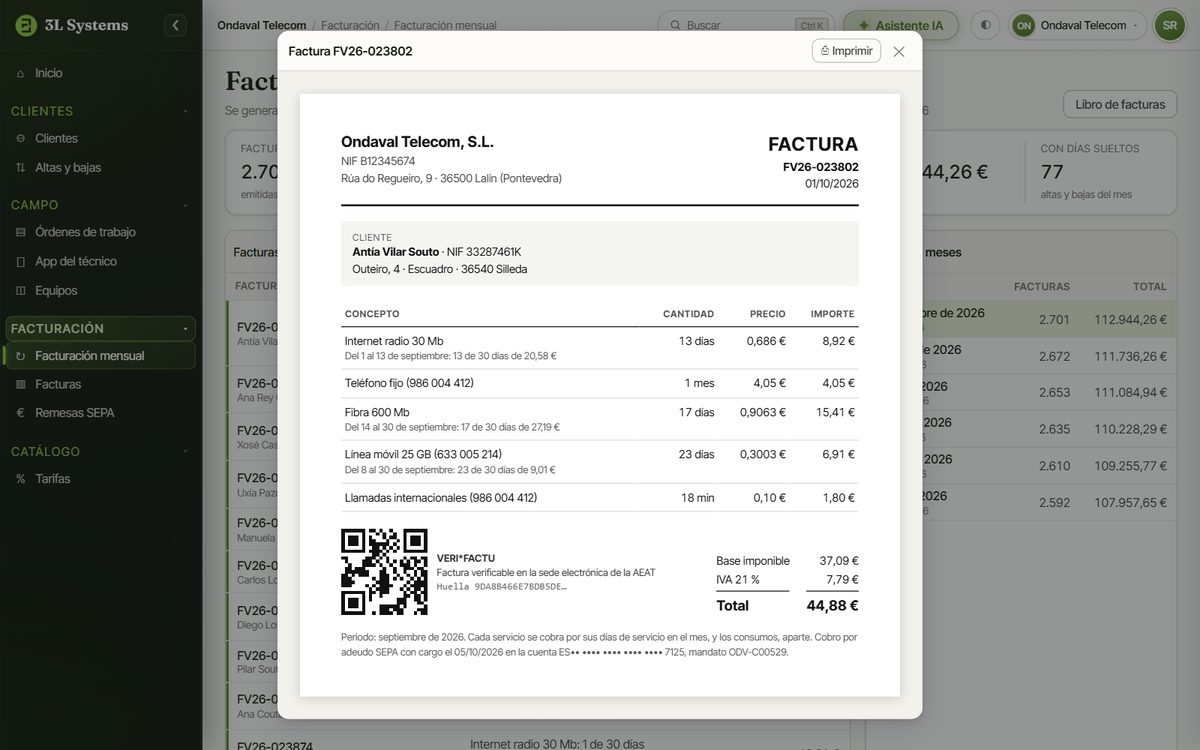Image resolution: width=1200 pixels, height=750 pixels.
Task: Click the Tarifas percent icon
Action: pos(21,479)
